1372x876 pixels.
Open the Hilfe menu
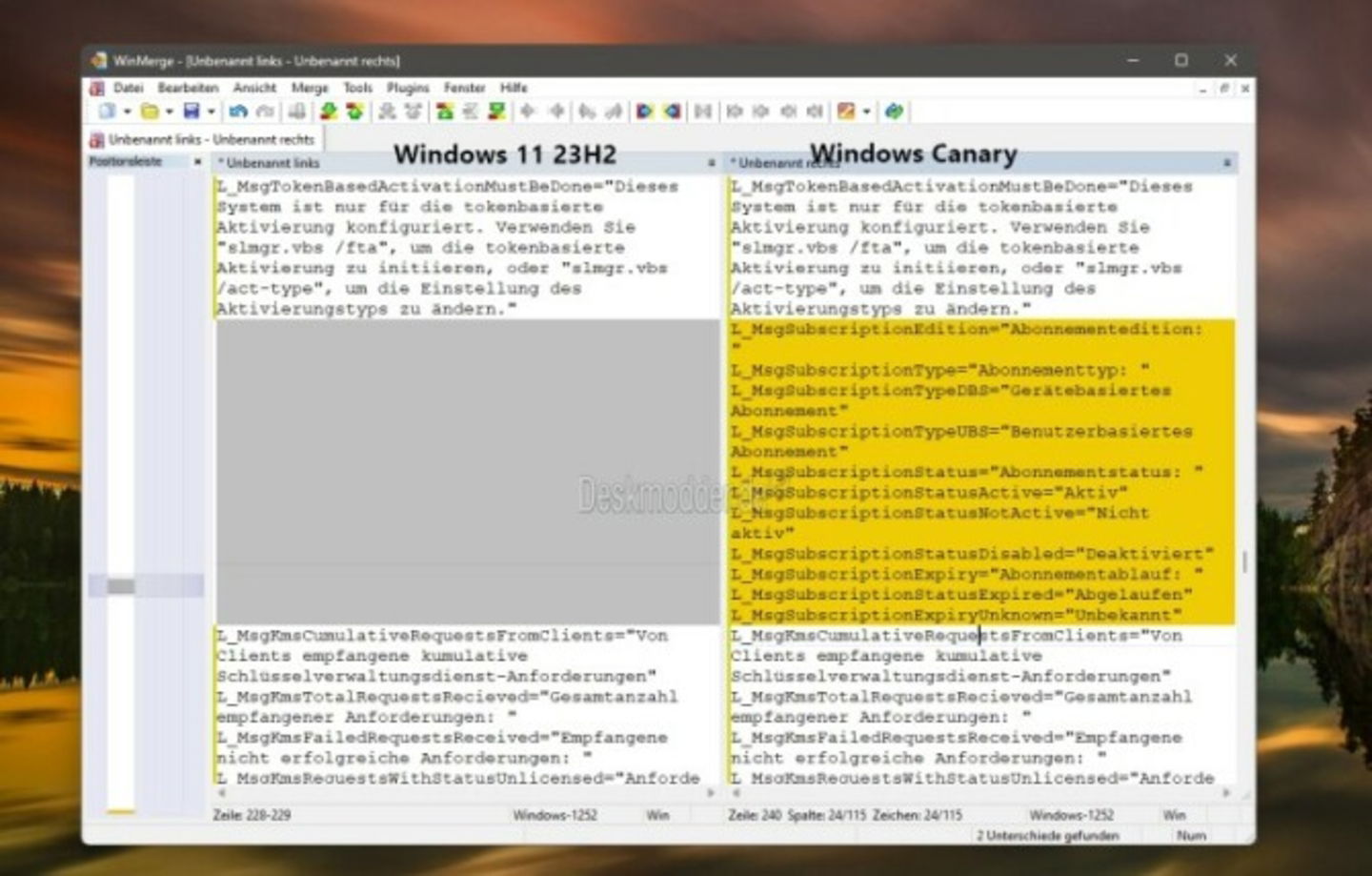(x=514, y=88)
